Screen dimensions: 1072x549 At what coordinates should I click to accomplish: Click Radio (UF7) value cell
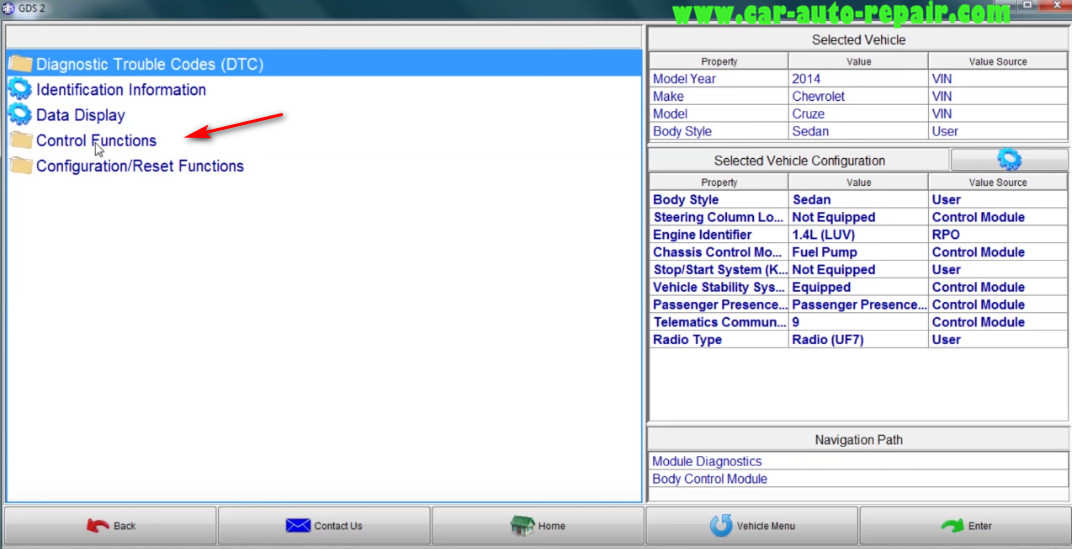858,340
